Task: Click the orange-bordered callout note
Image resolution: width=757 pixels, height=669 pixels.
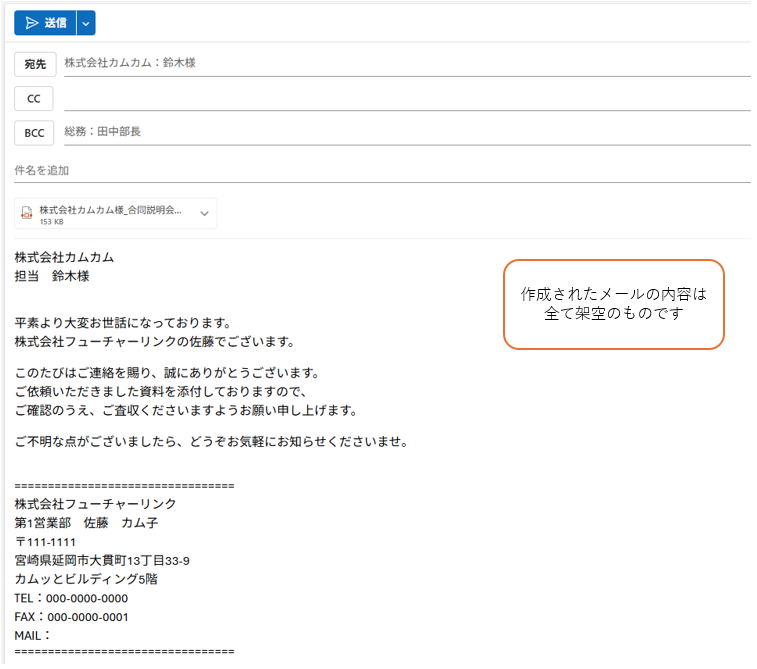Action: pyautogui.click(x=613, y=305)
